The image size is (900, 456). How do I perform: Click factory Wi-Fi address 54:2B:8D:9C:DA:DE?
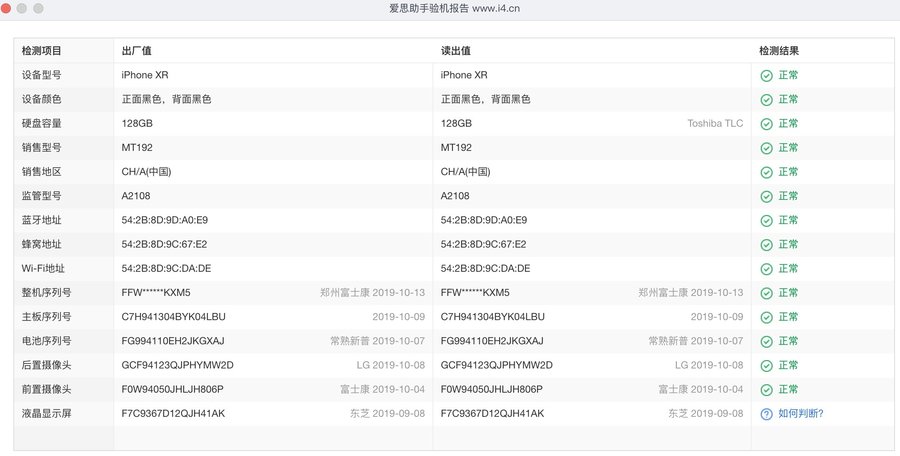[166, 268]
